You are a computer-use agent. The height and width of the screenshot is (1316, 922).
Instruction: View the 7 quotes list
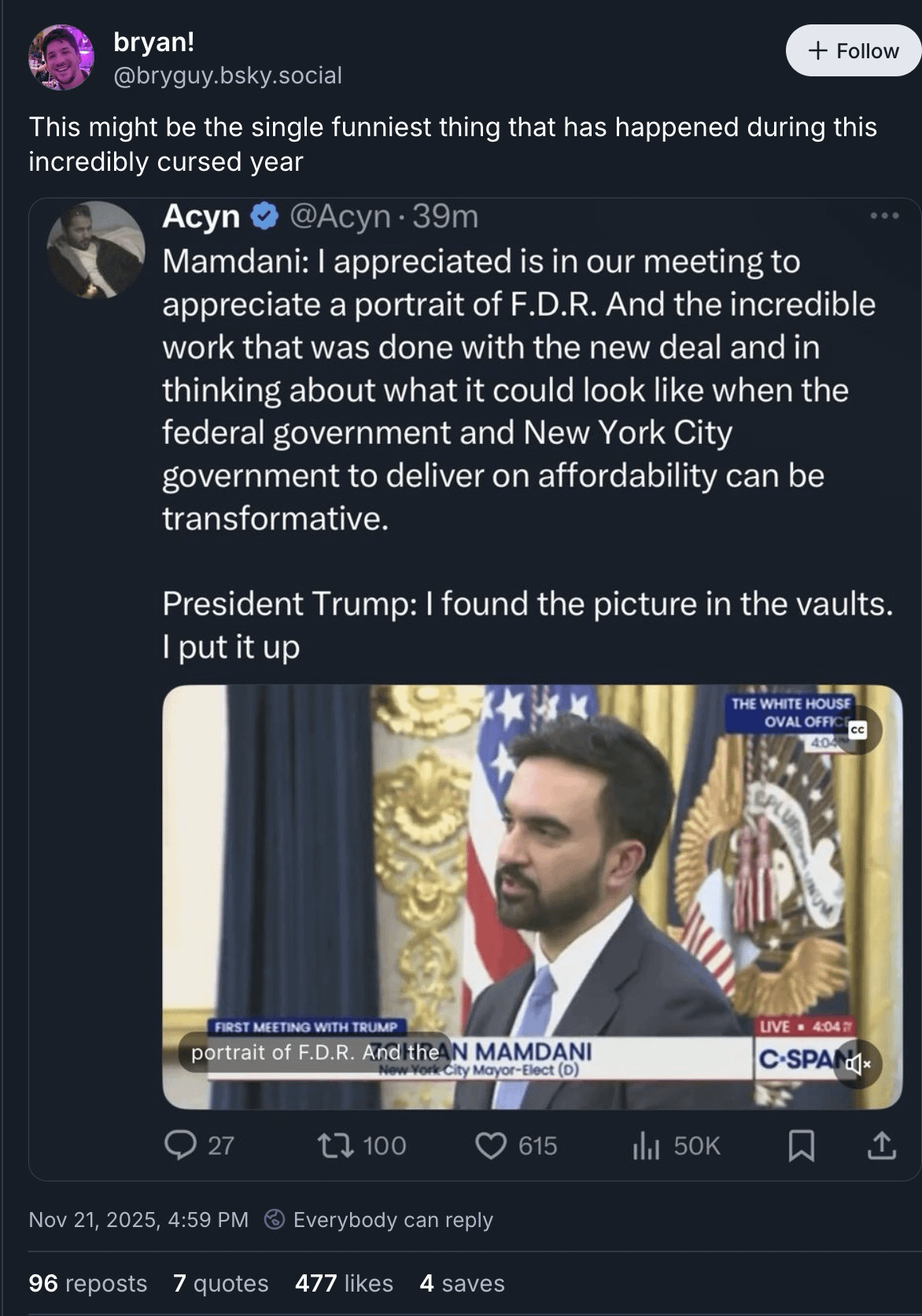point(220,1283)
